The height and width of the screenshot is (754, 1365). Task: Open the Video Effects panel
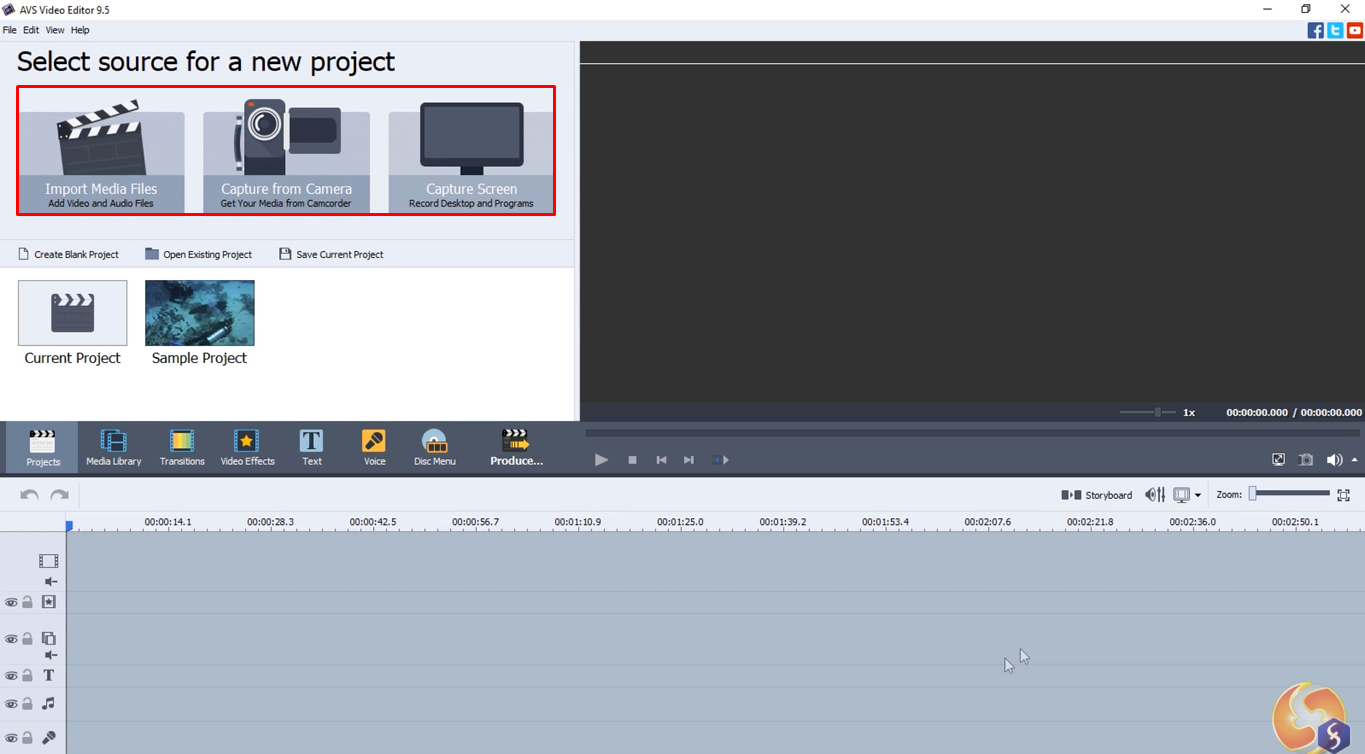(x=247, y=446)
